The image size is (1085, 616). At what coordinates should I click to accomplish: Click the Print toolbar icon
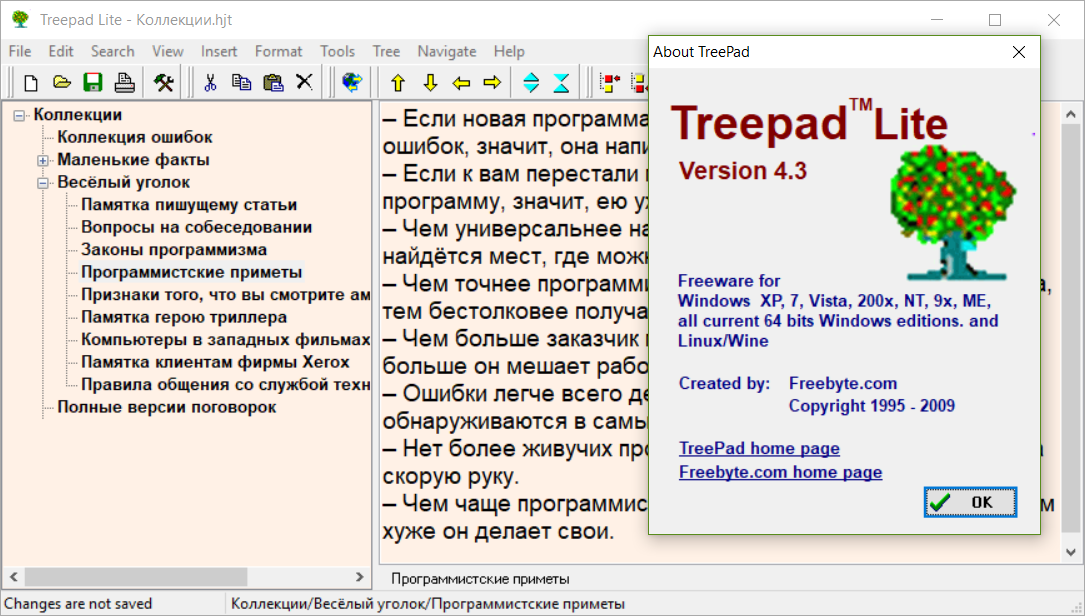point(125,83)
